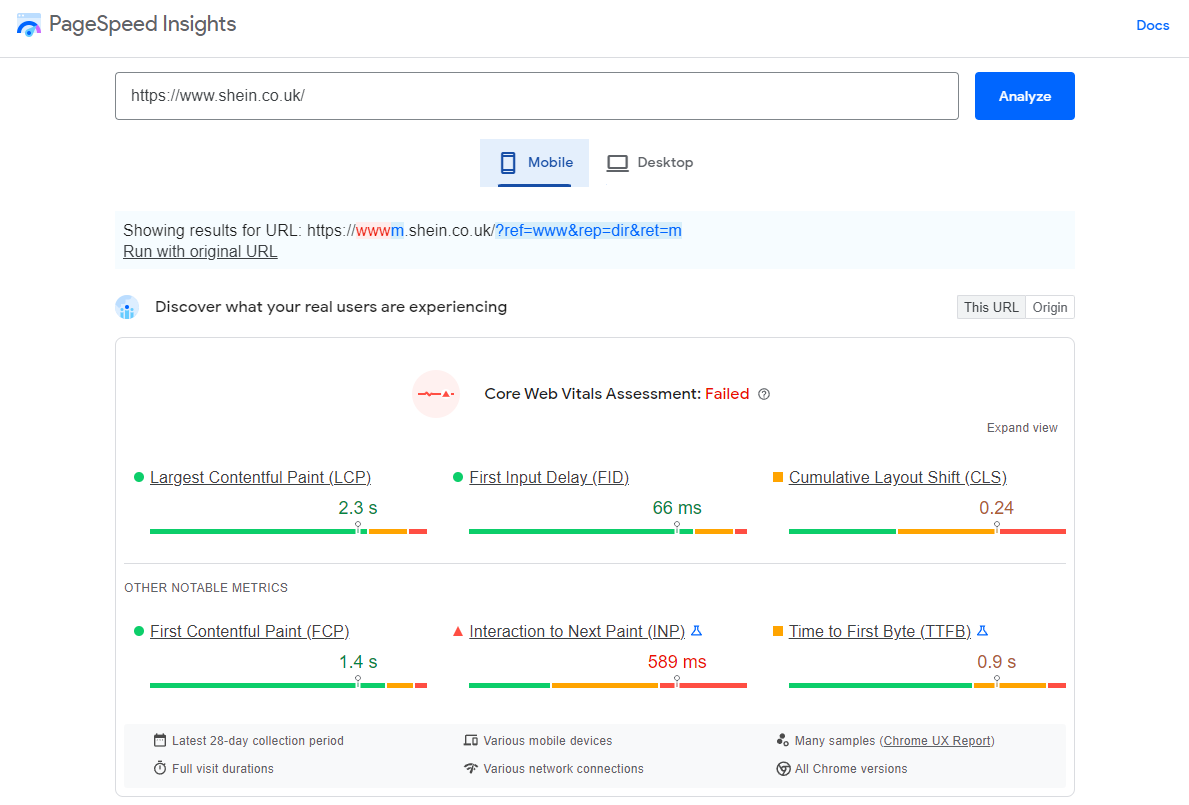1189x805 pixels.
Task: Click the orange square beside TTFB
Action: coord(777,631)
